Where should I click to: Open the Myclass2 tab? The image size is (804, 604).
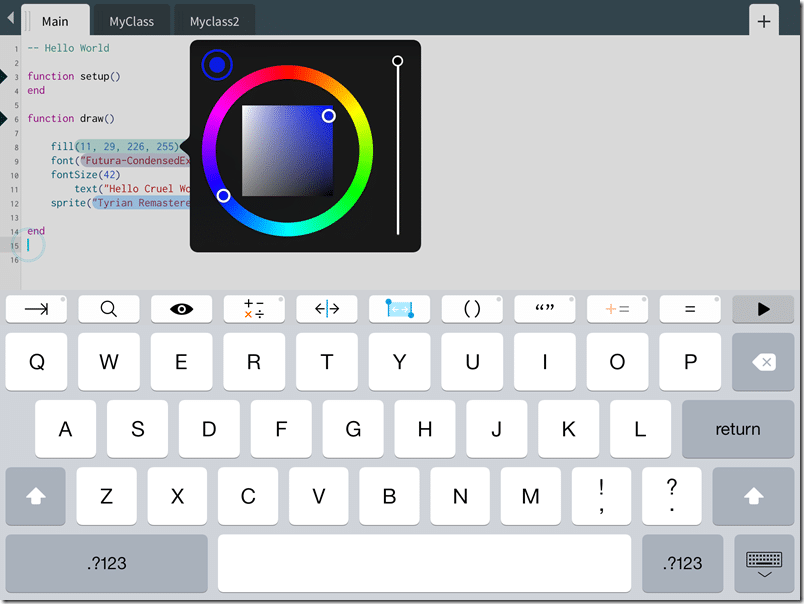click(215, 21)
